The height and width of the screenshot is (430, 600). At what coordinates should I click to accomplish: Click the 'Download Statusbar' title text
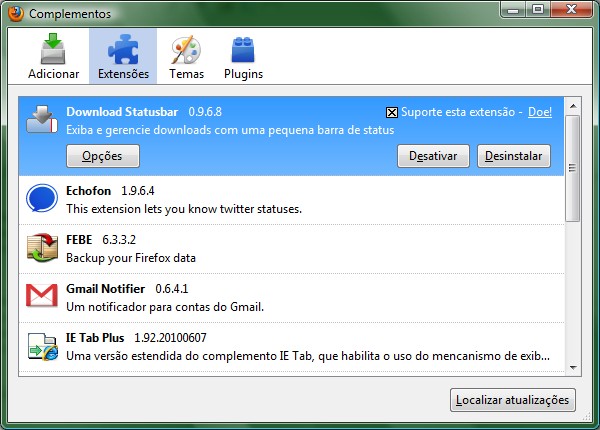tap(122, 112)
